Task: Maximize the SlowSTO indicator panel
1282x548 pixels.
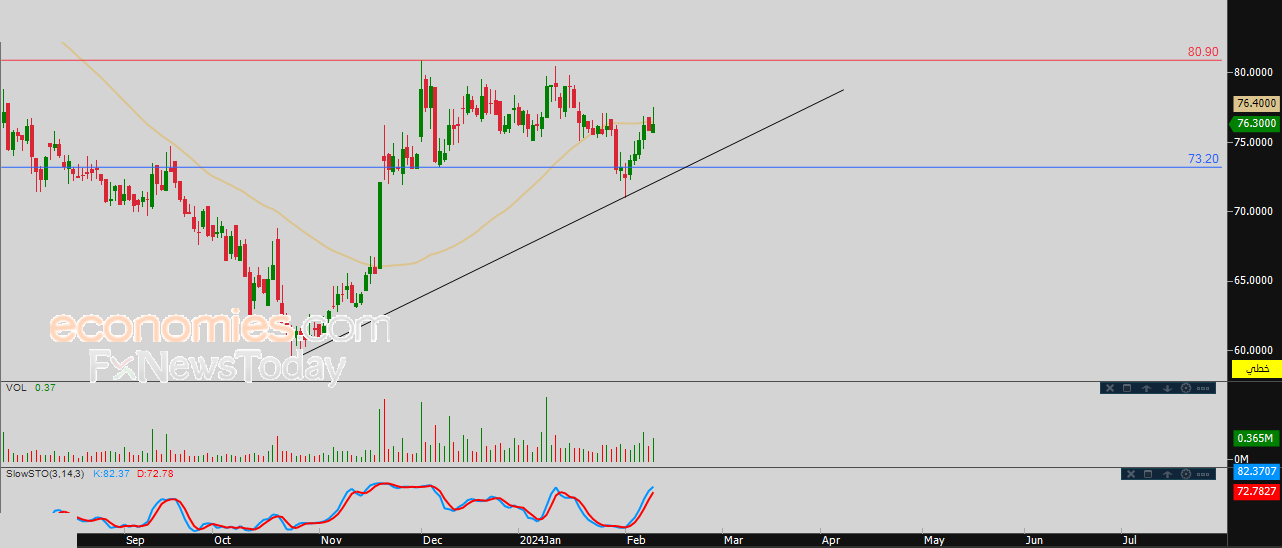Action: (1148, 474)
